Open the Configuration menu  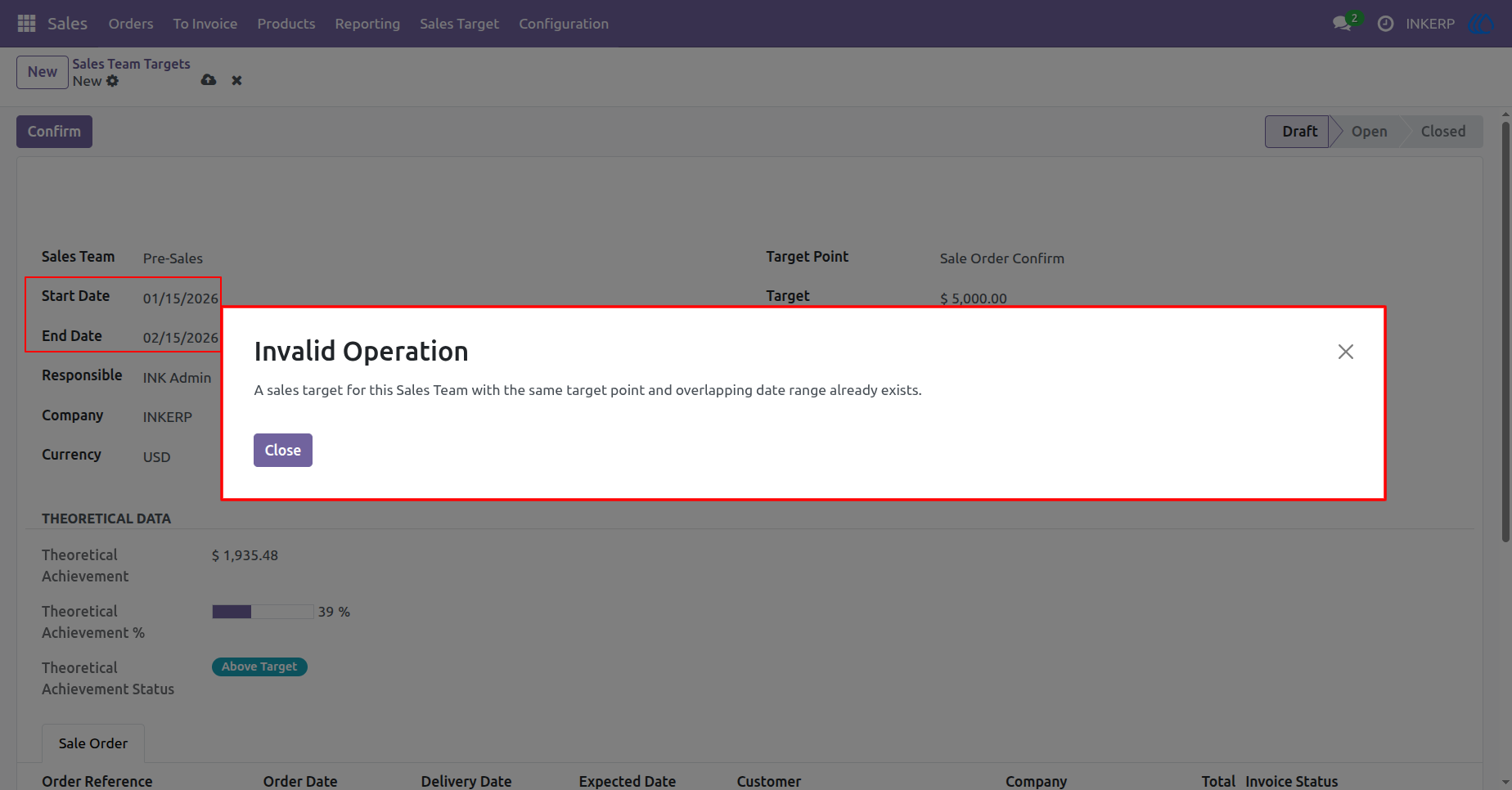(564, 24)
